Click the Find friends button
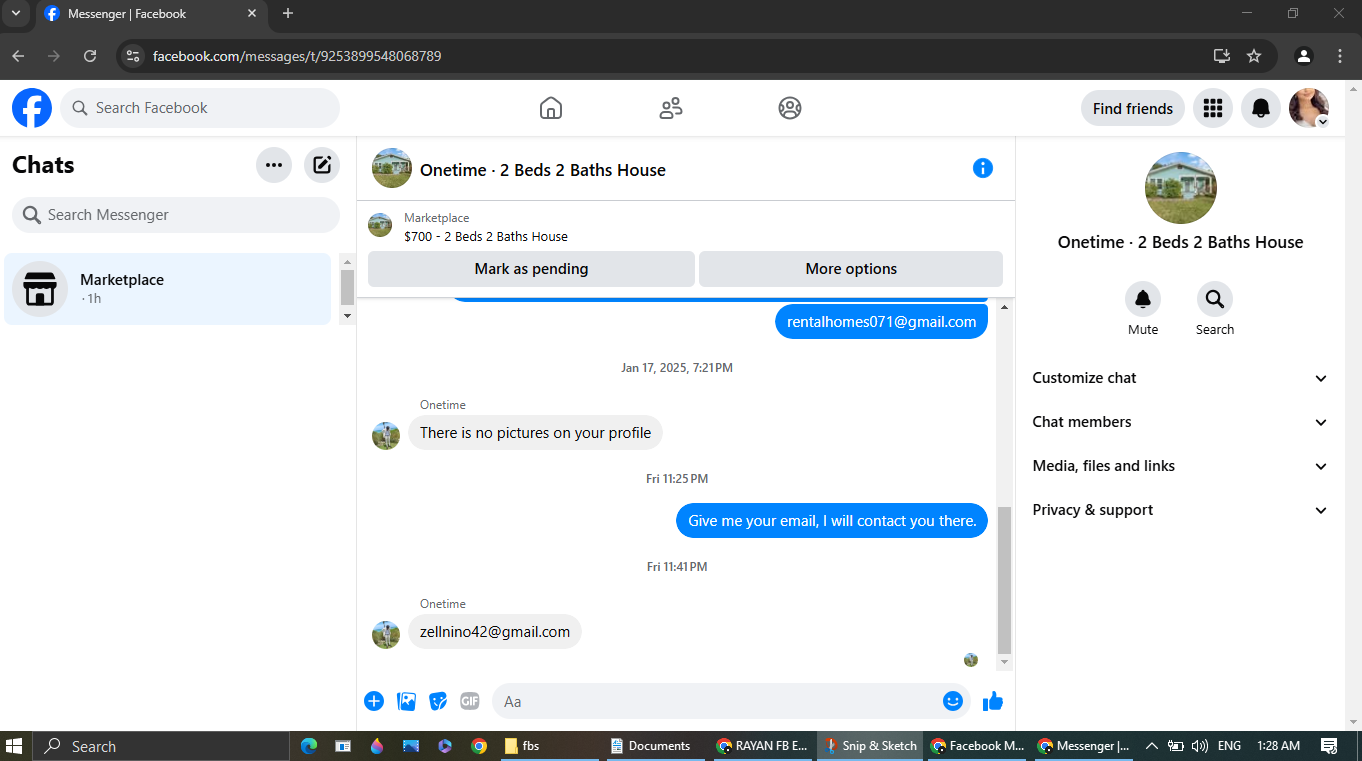 (1133, 108)
